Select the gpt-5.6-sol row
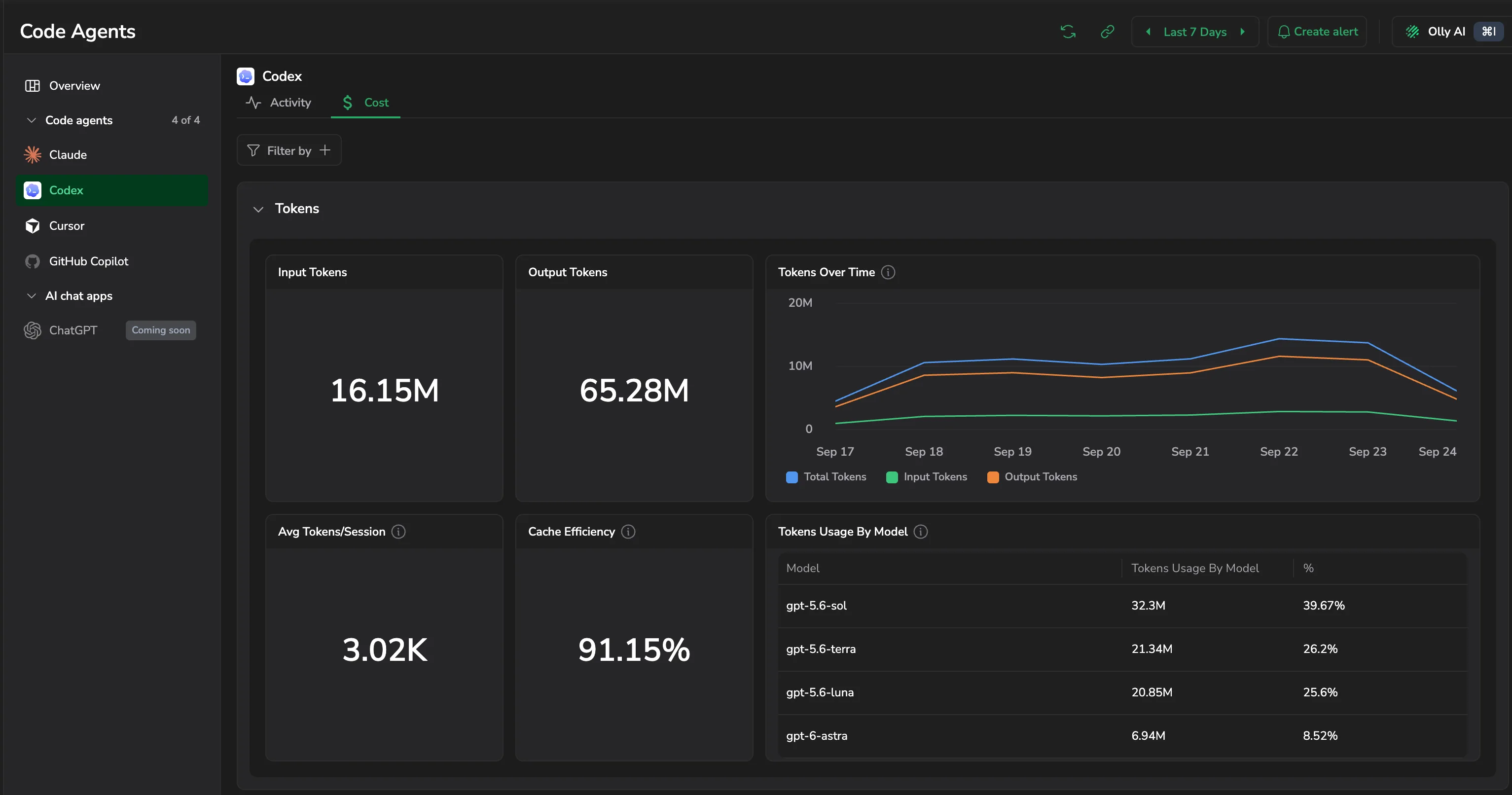The height and width of the screenshot is (795, 1512). [1122, 606]
